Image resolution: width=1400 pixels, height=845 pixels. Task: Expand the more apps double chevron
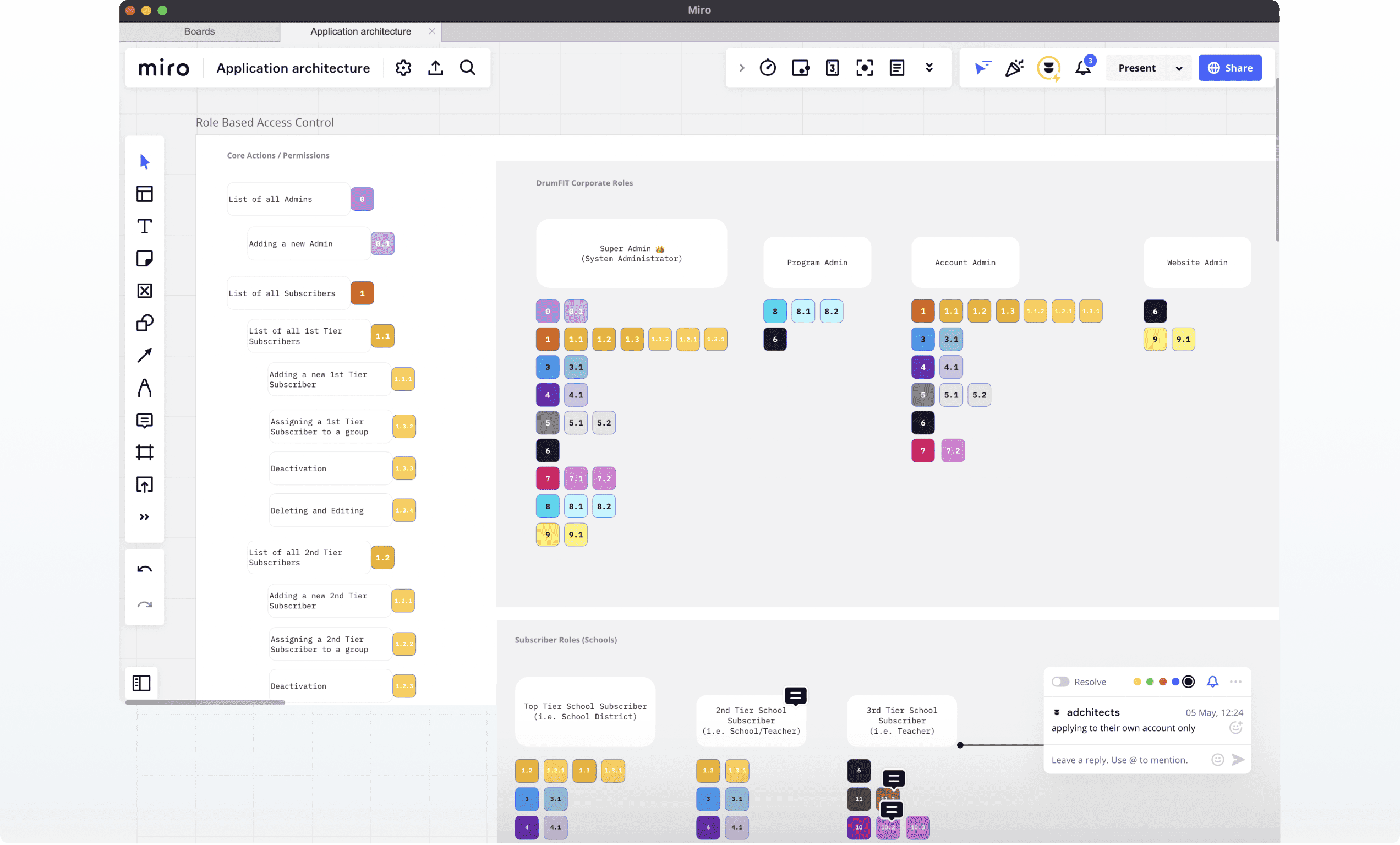point(929,68)
